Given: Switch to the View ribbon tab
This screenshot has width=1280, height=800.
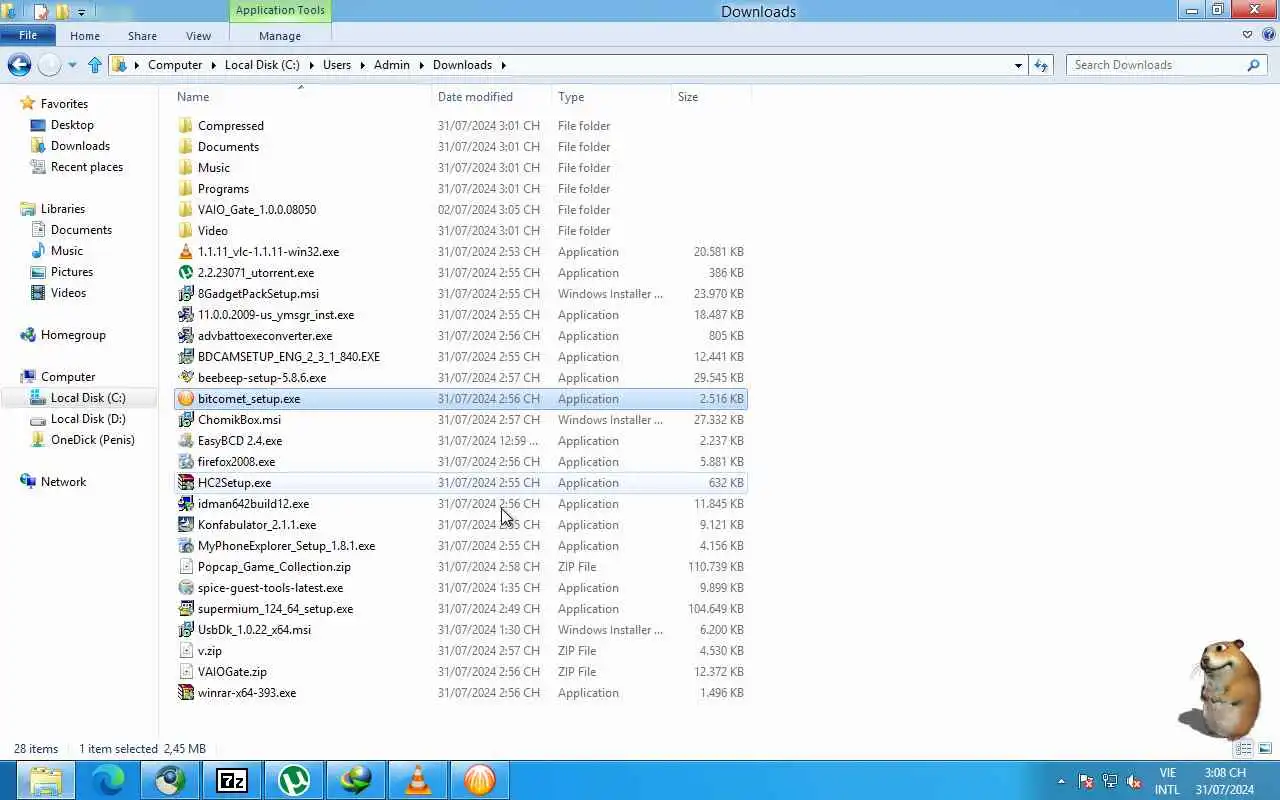Looking at the screenshot, I should (x=198, y=36).
